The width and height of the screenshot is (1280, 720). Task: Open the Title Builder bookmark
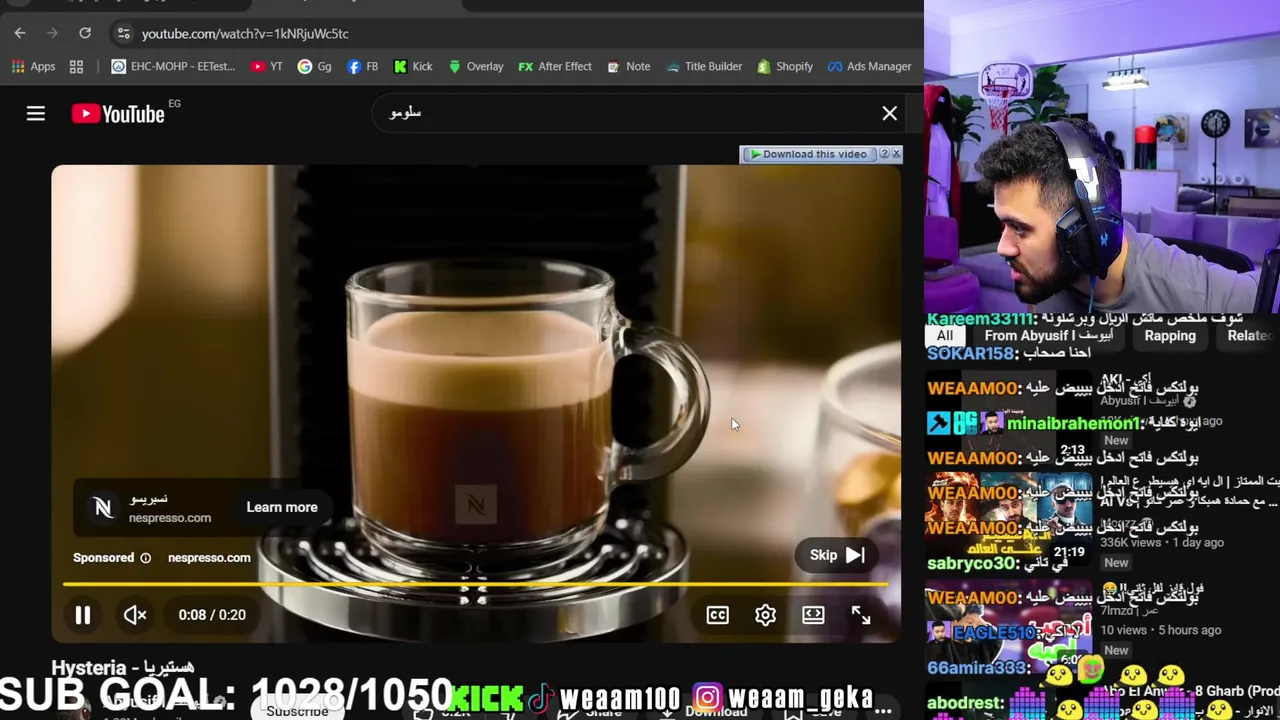(704, 67)
